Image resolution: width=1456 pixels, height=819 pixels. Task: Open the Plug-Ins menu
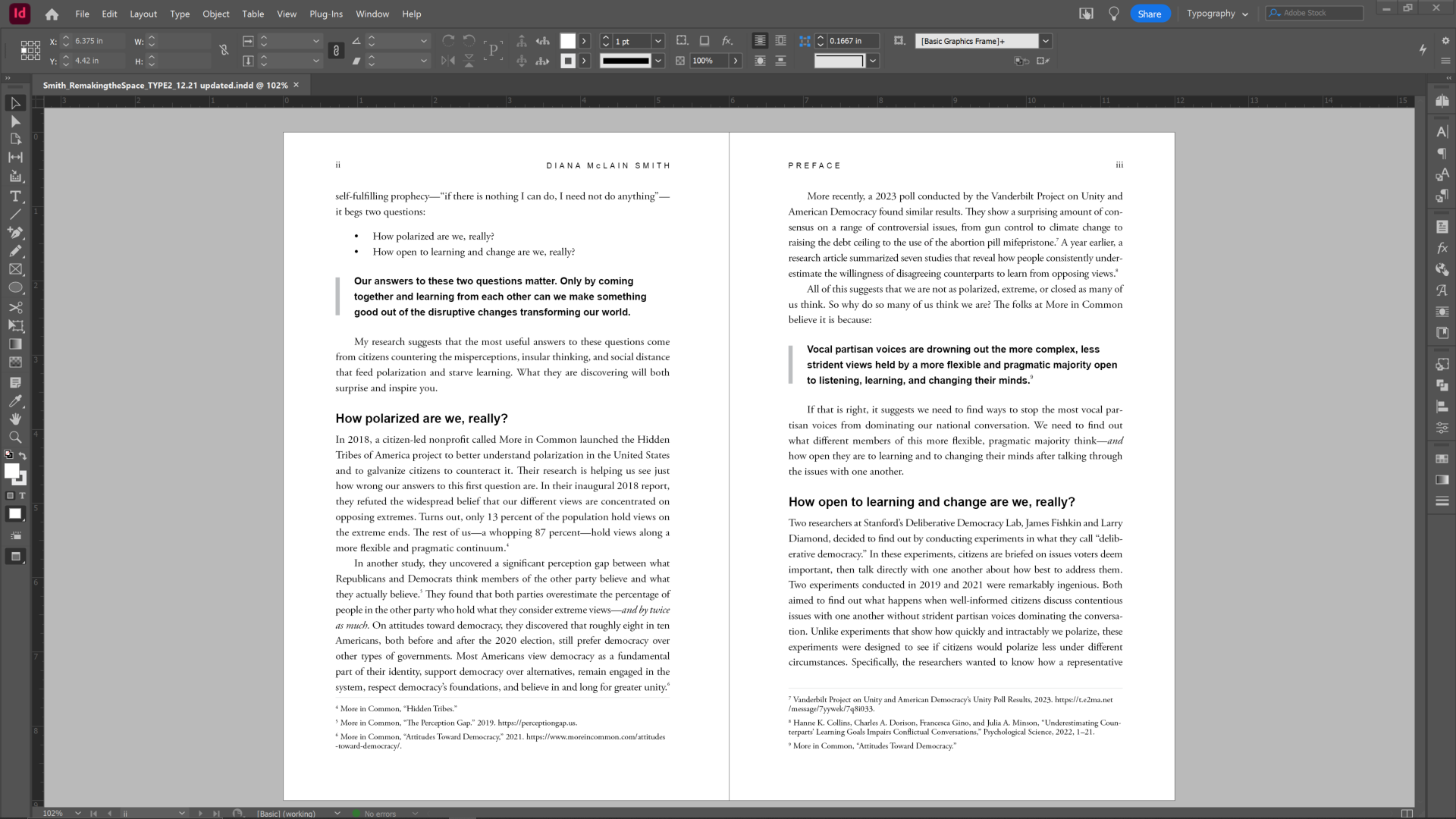coord(326,14)
